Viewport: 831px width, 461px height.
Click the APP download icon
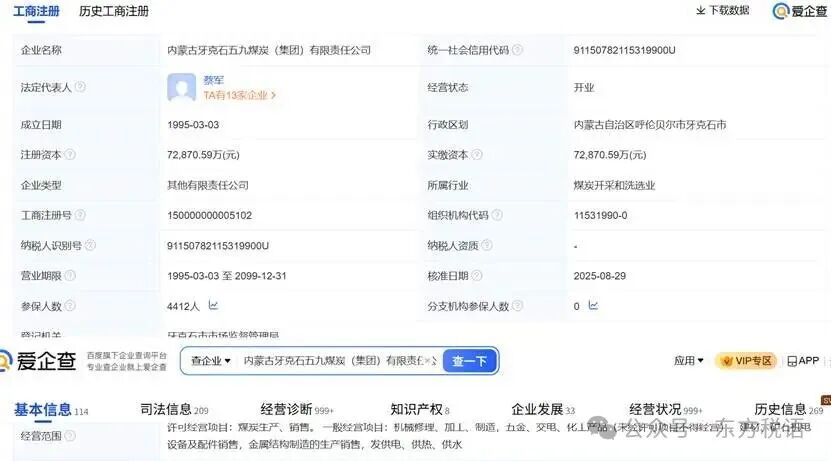[792, 361]
